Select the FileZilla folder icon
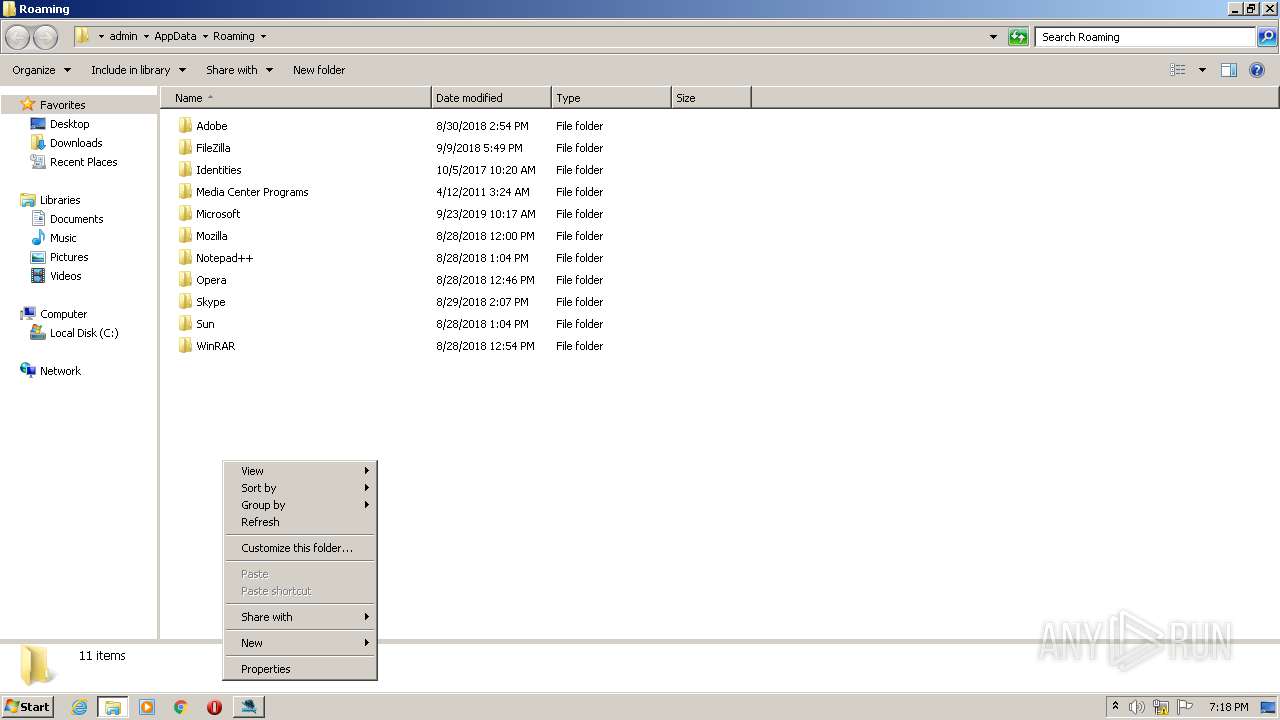The width and height of the screenshot is (1280, 720). [185, 148]
